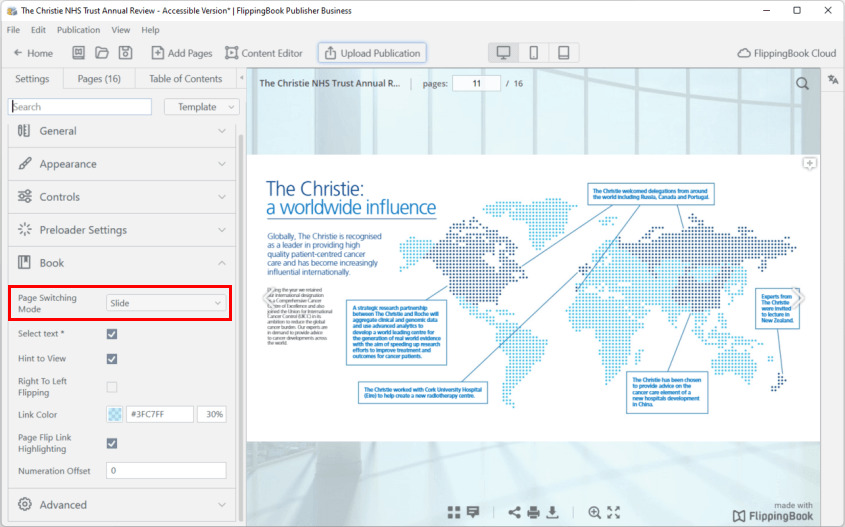
Task: Click Add Pages button
Action: coord(182,53)
